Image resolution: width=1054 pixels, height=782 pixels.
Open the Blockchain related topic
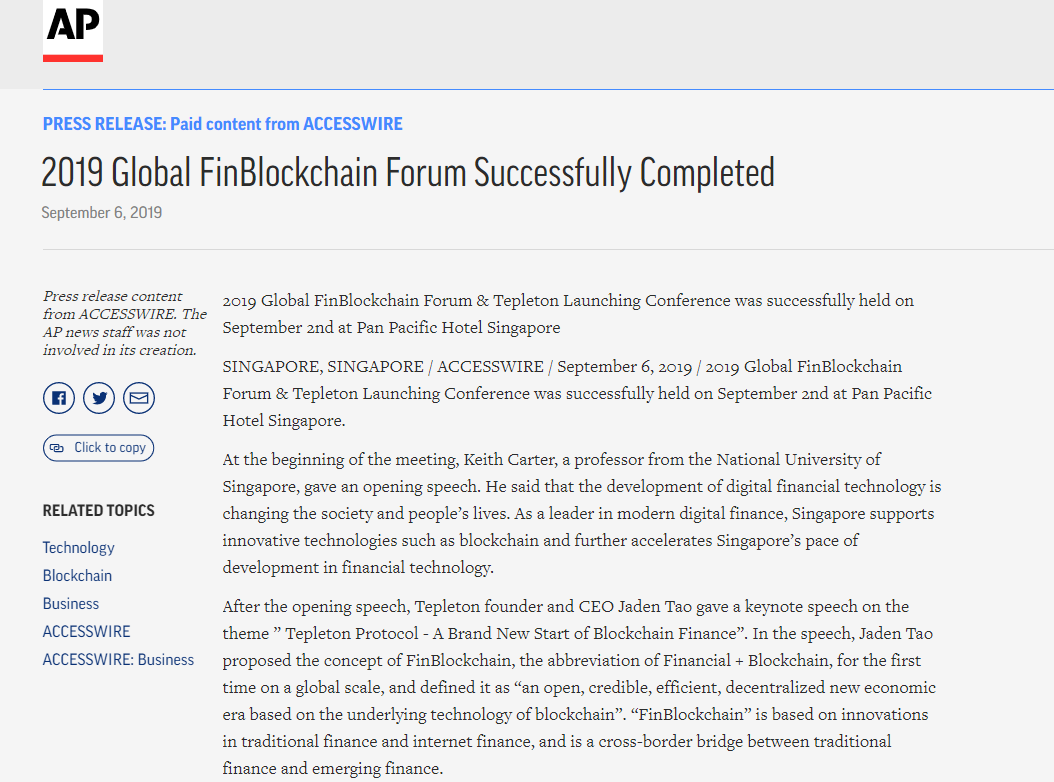pos(77,575)
